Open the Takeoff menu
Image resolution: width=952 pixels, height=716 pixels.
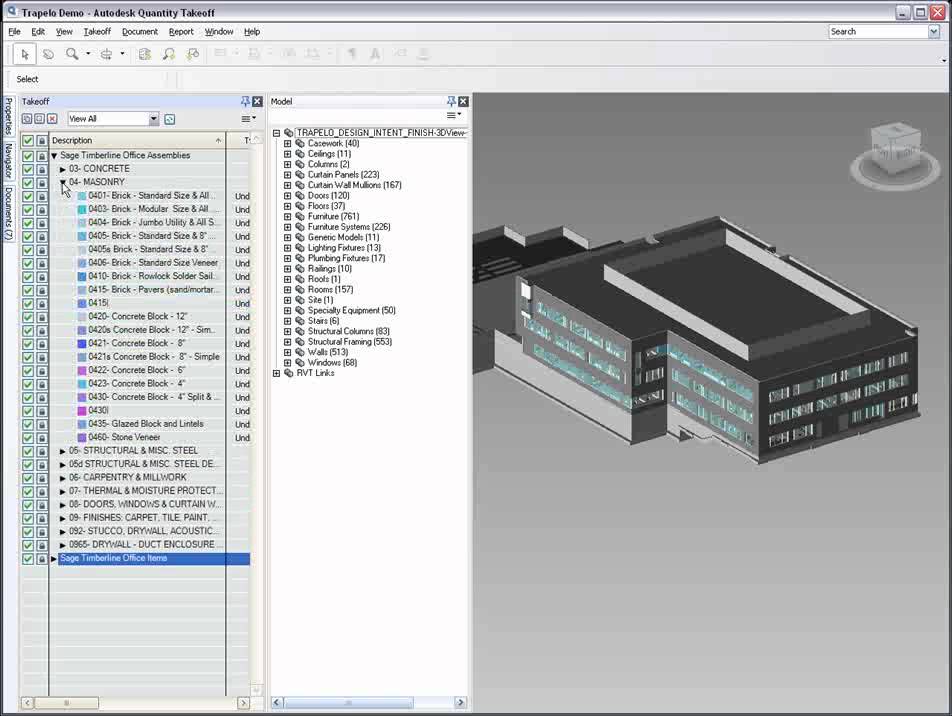click(97, 32)
